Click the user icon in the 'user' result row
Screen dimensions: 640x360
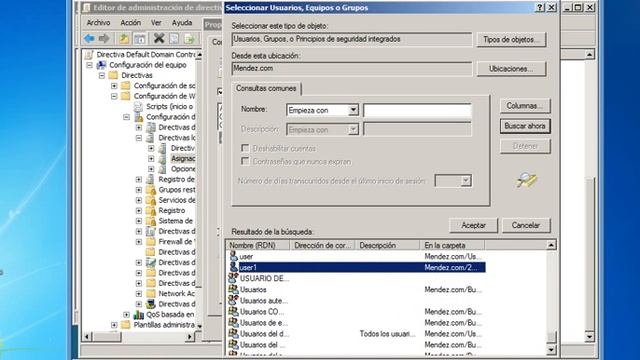[233, 256]
